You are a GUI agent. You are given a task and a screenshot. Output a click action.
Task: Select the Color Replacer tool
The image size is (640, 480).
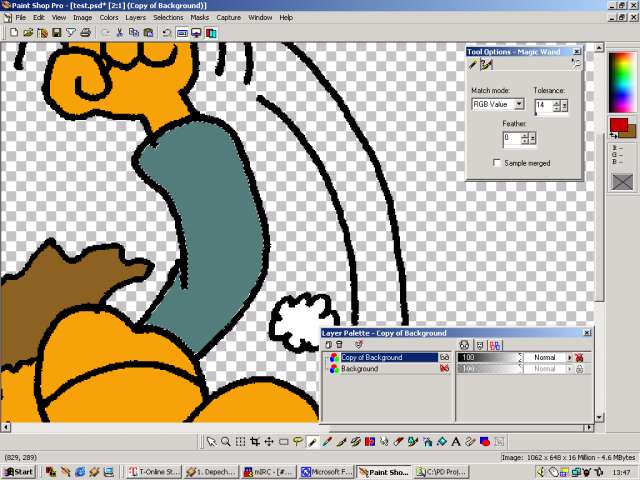tap(370, 442)
